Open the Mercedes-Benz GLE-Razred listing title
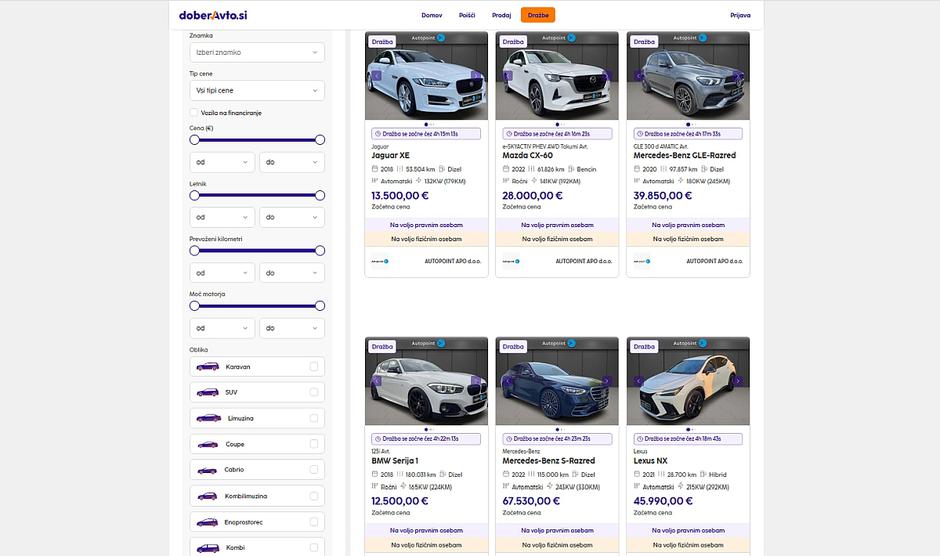Image resolution: width=940 pixels, height=556 pixels. (x=684, y=156)
